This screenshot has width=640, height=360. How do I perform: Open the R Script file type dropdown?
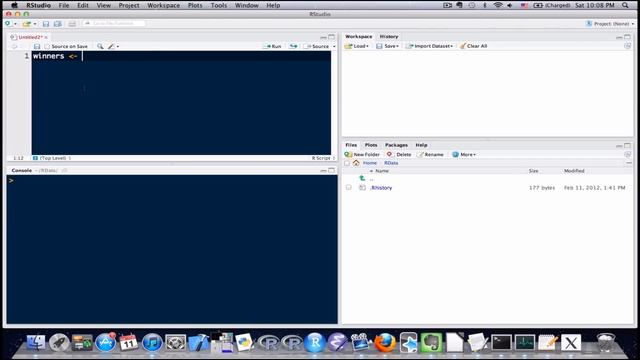[x=323, y=158]
